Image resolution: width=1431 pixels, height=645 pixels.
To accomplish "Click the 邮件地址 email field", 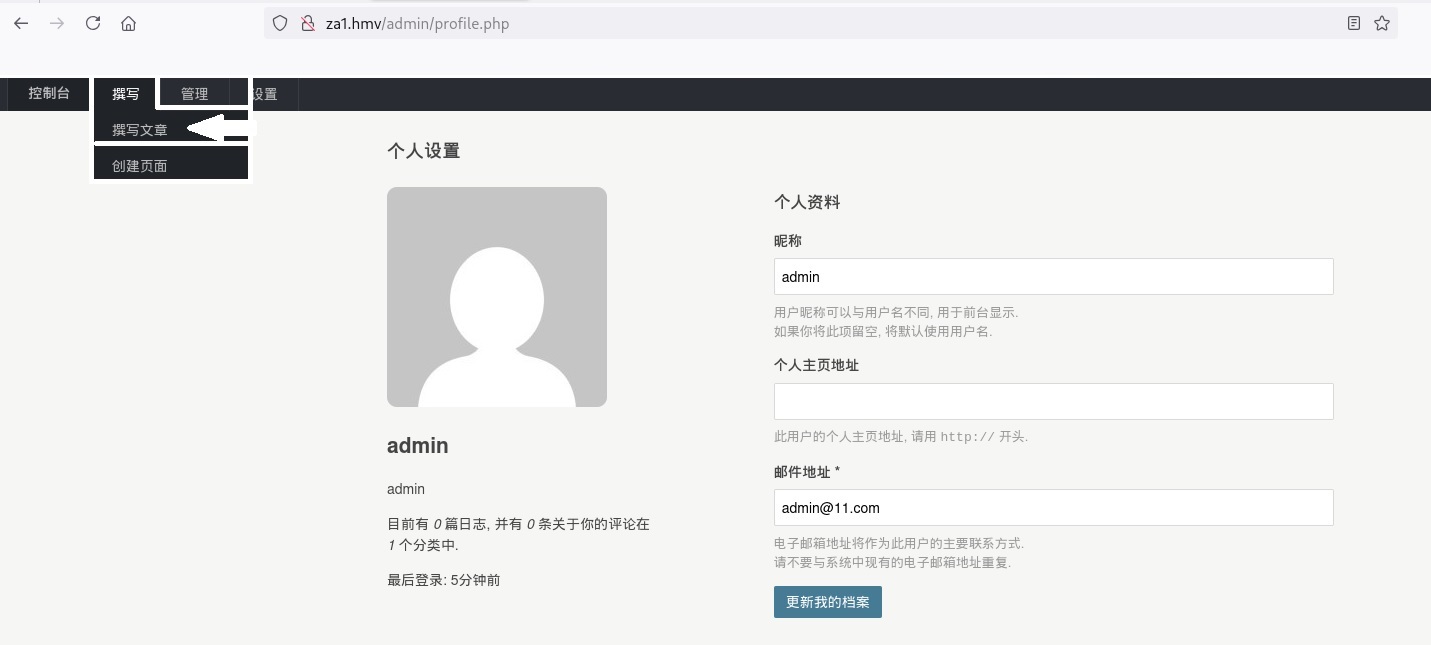I will tap(1053, 507).
